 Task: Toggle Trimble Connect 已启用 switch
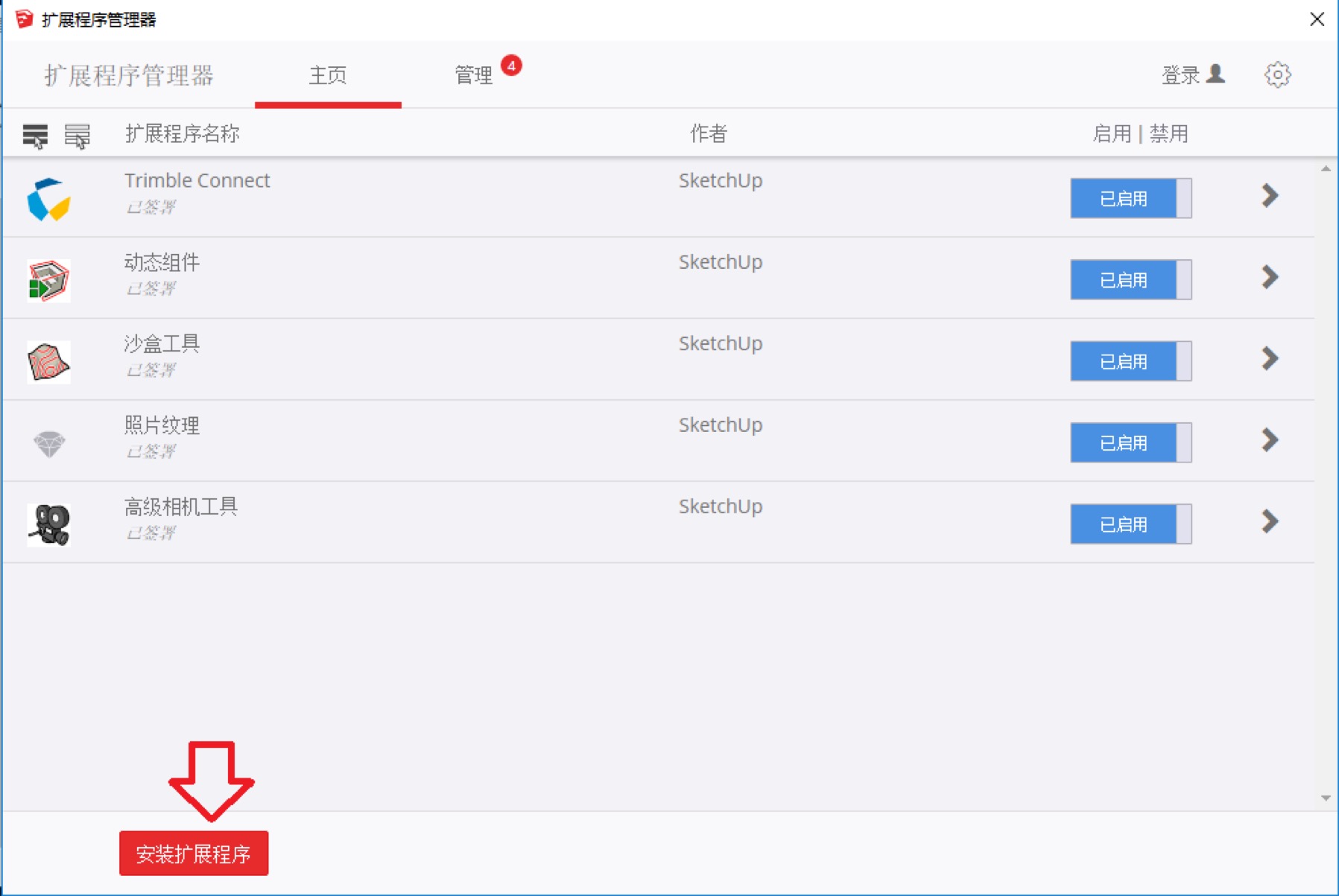pyautogui.click(x=1130, y=198)
